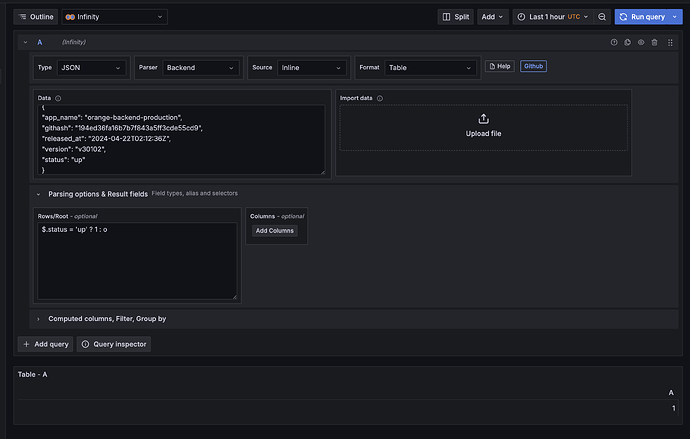Open the Github link
690x439 pixels.
pyautogui.click(x=533, y=66)
